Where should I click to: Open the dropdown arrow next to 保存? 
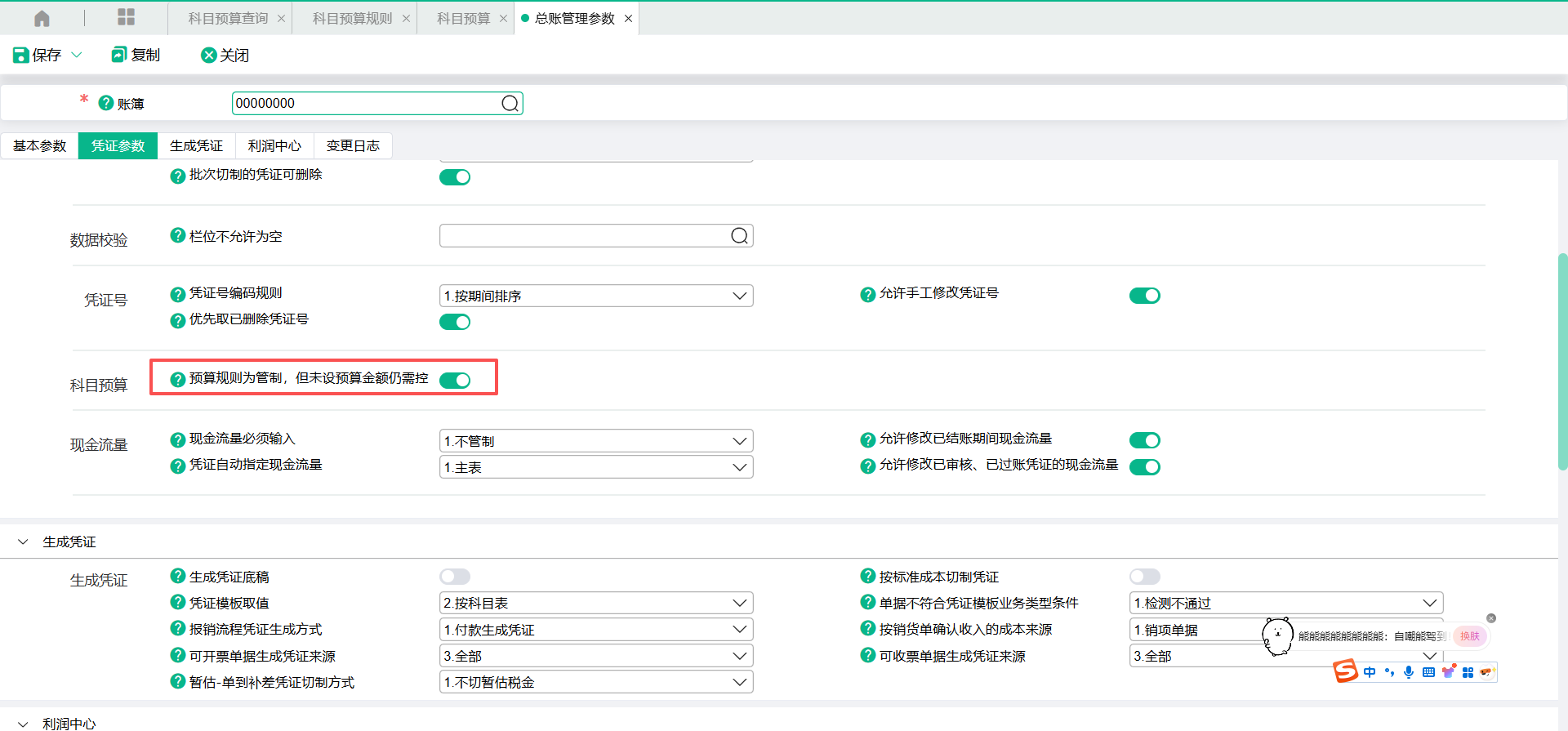tap(77, 55)
